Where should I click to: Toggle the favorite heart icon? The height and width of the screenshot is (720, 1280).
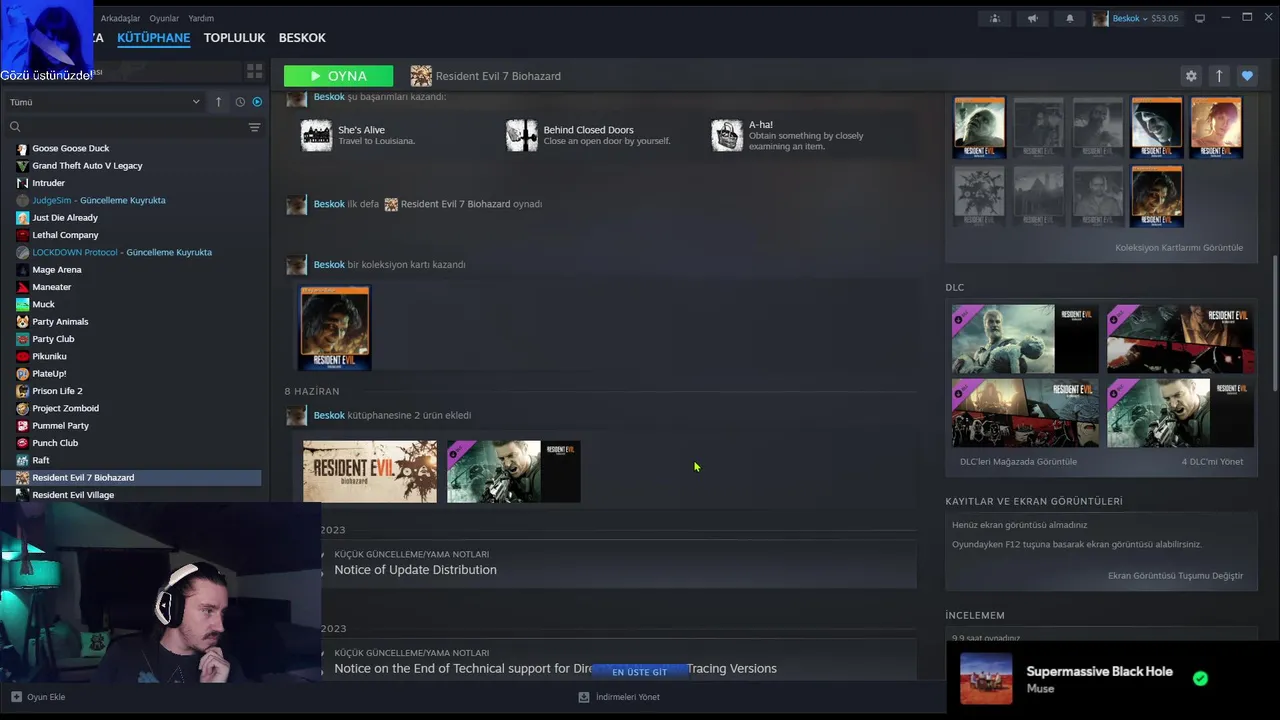click(x=1247, y=76)
